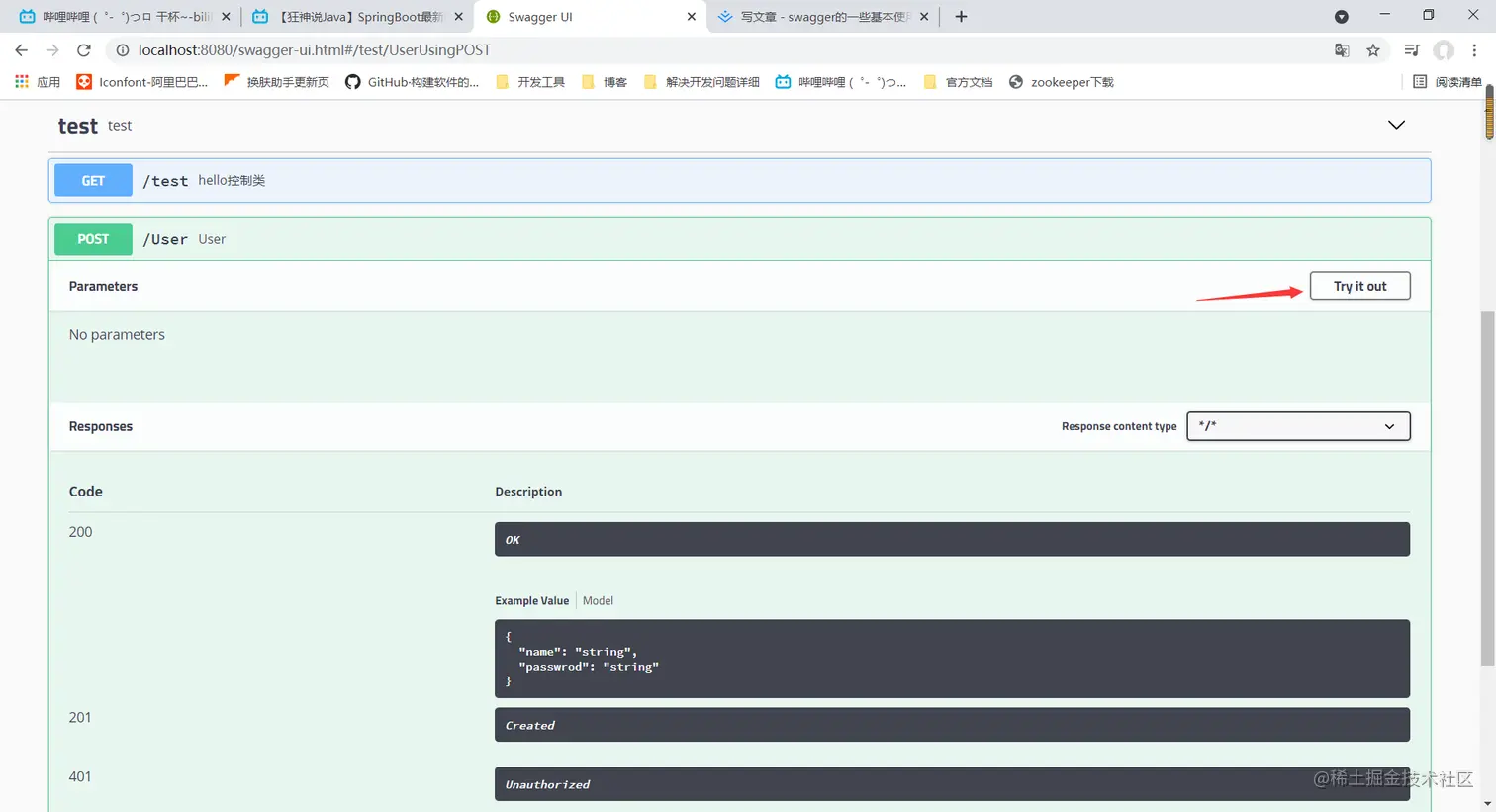Open the zookeeper下载 bookmark
This screenshot has height=812, width=1496.
pyautogui.click(x=1061, y=82)
